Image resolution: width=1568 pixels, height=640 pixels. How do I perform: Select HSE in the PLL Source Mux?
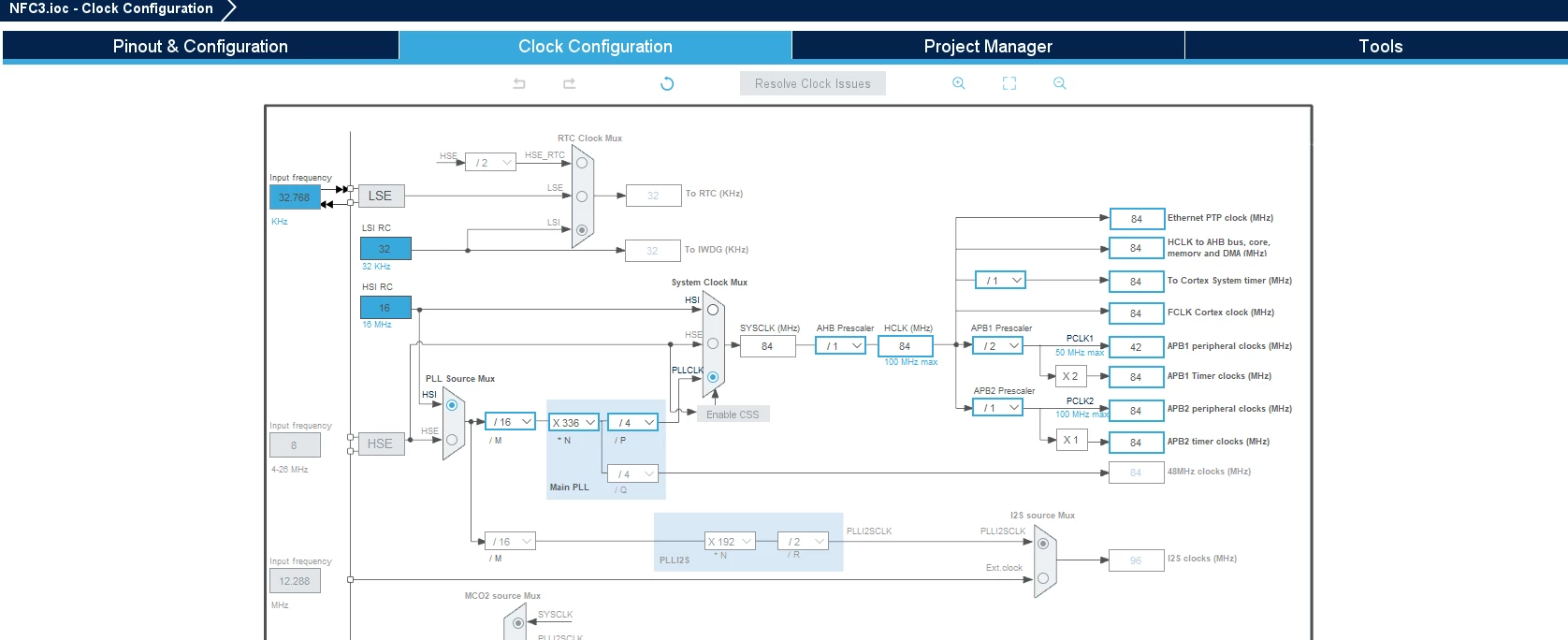pos(452,439)
